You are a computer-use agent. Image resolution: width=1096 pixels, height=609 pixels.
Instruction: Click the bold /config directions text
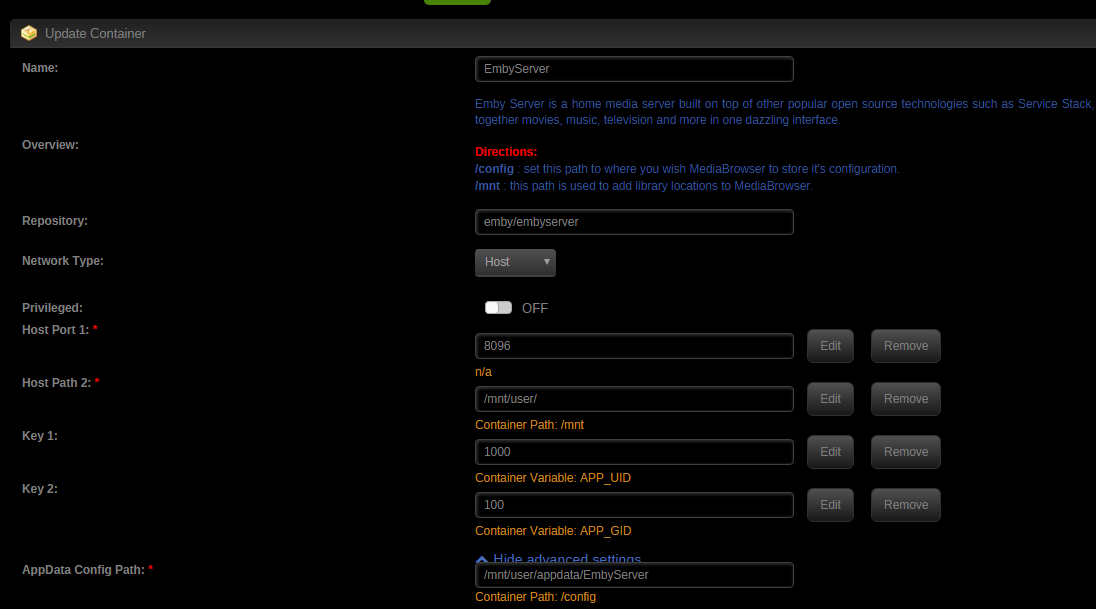(x=494, y=169)
